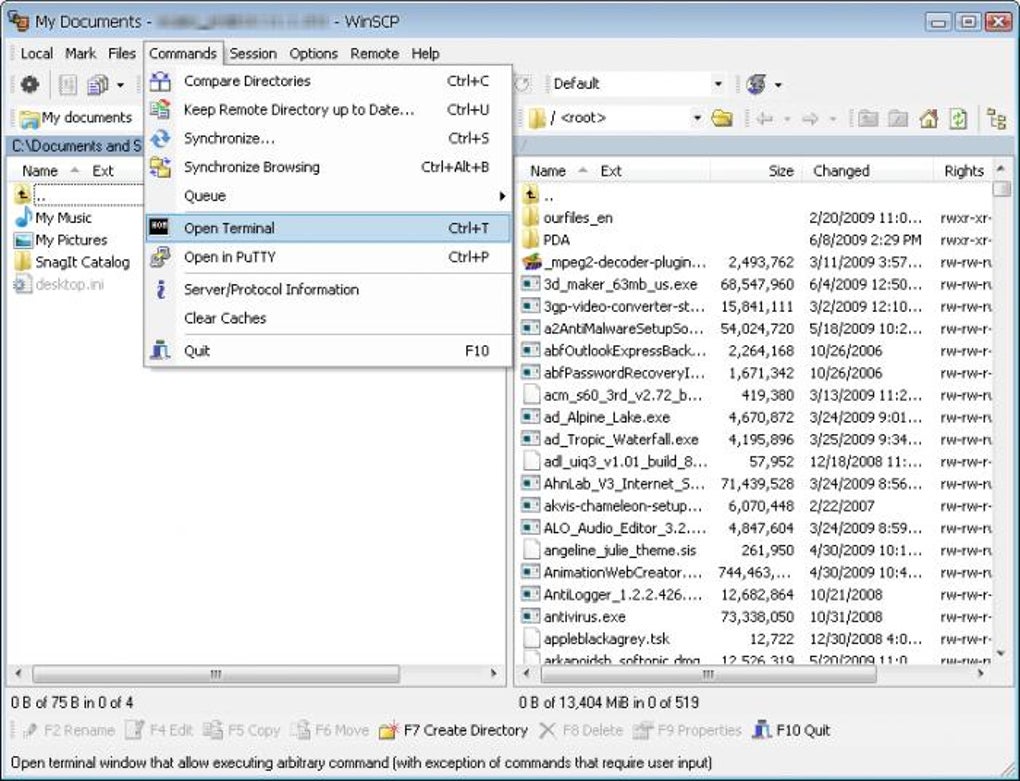
Task: Select the 3d_maker_63mb_us.exe file
Action: point(610,284)
